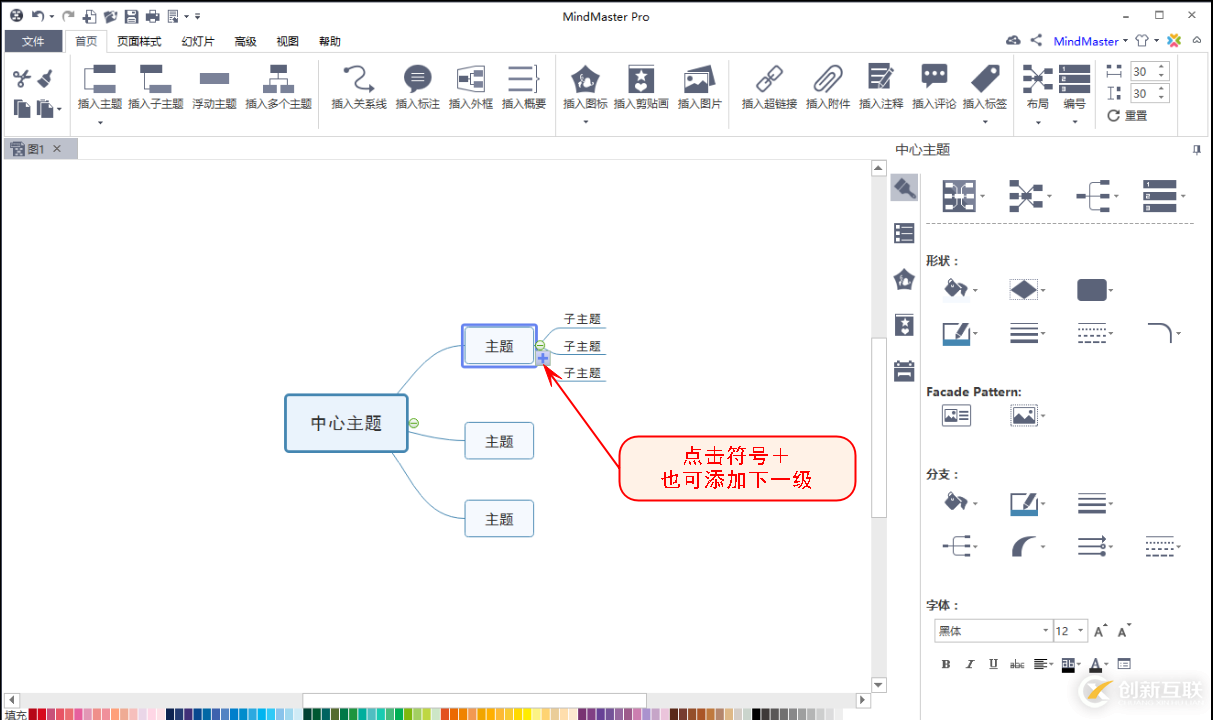This screenshot has height=720, width=1213.
Task: Toggle strikethrough text formatting
Action: pyautogui.click(x=1017, y=664)
